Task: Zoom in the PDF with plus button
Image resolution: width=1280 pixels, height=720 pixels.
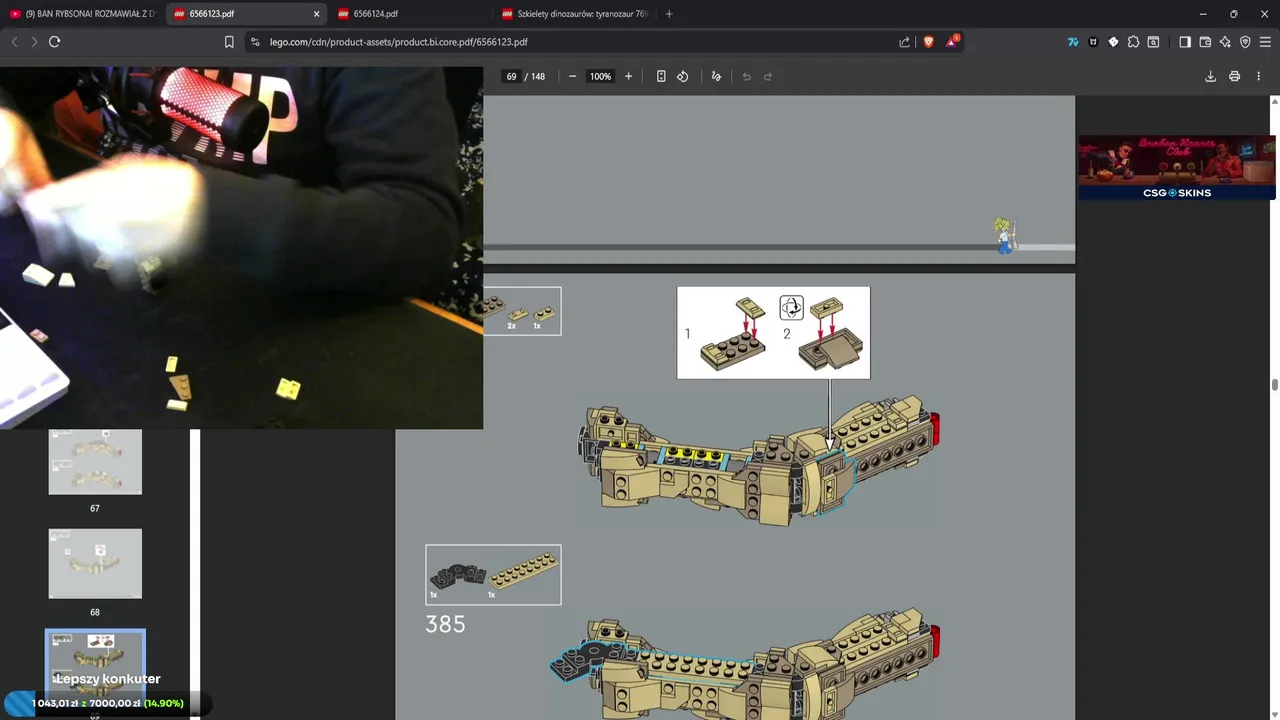Action: tap(628, 76)
